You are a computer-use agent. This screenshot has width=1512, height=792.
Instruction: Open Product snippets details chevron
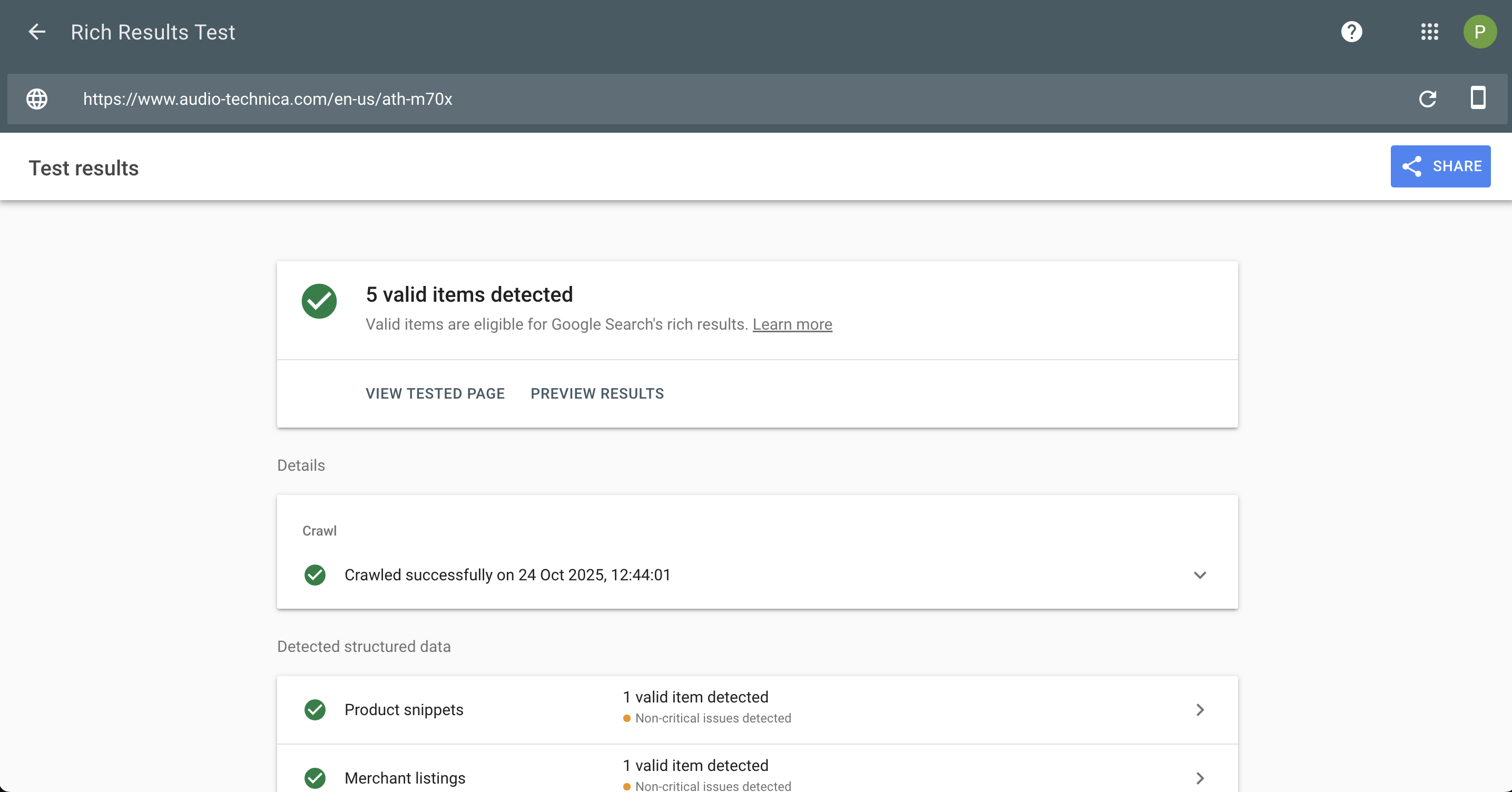tap(1200, 710)
